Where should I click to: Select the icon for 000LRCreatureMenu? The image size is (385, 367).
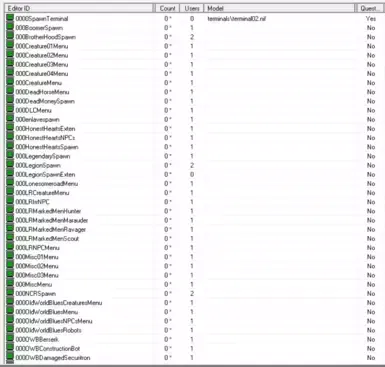tap(10, 193)
